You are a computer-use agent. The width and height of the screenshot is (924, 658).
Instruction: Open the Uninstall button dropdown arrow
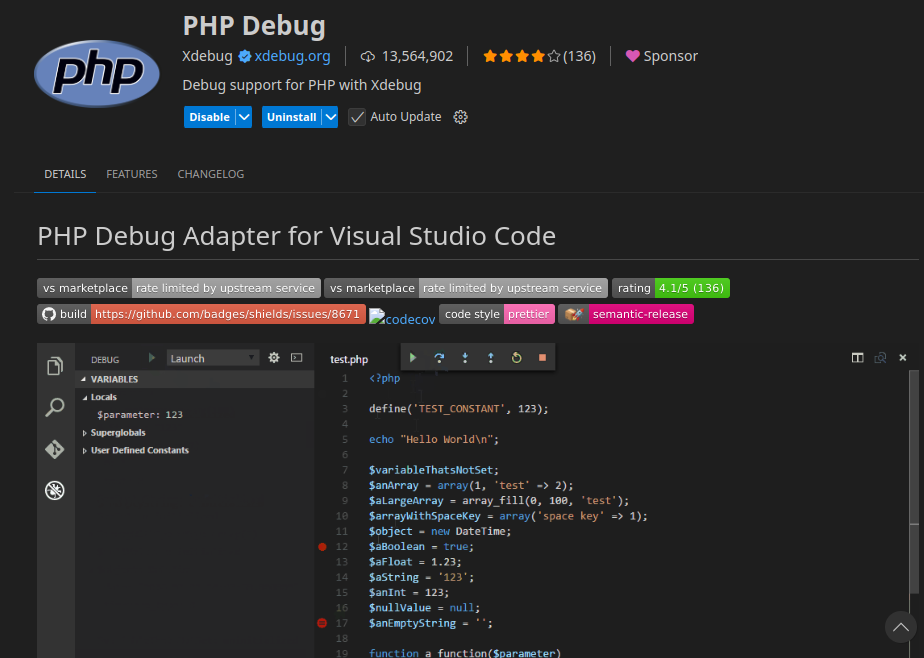click(x=331, y=117)
